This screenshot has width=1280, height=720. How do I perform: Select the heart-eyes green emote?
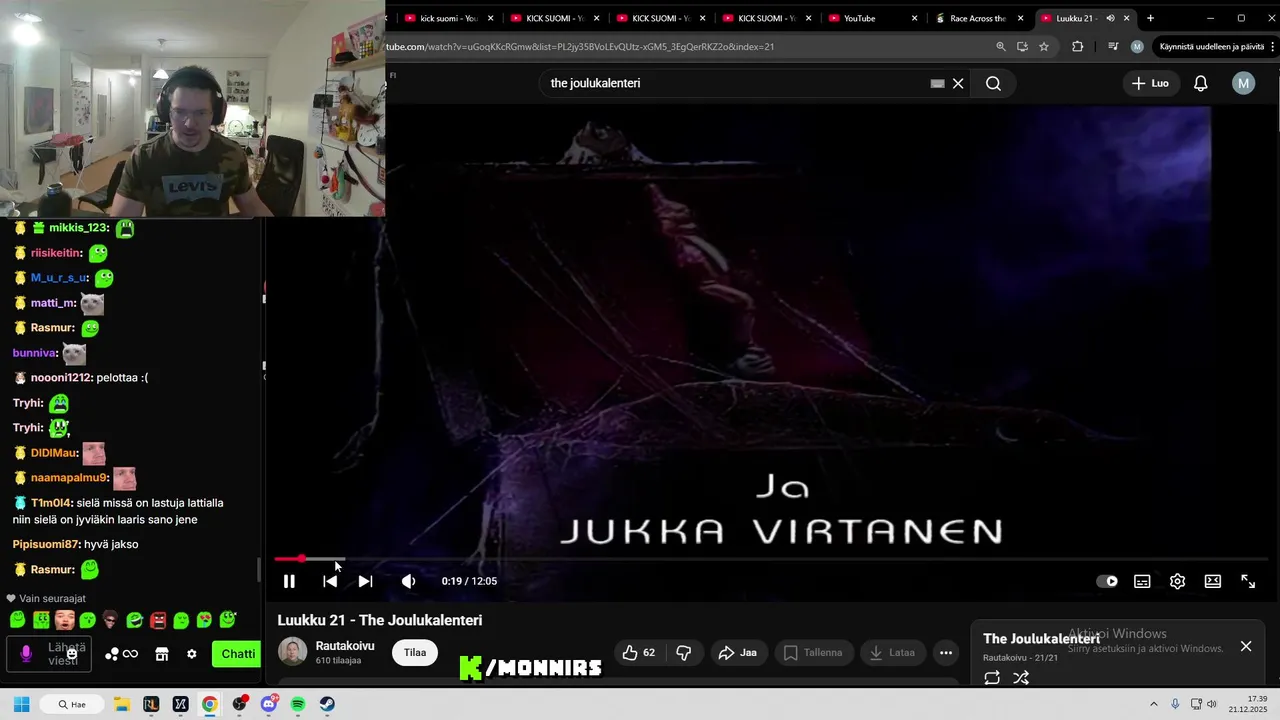point(204,620)
